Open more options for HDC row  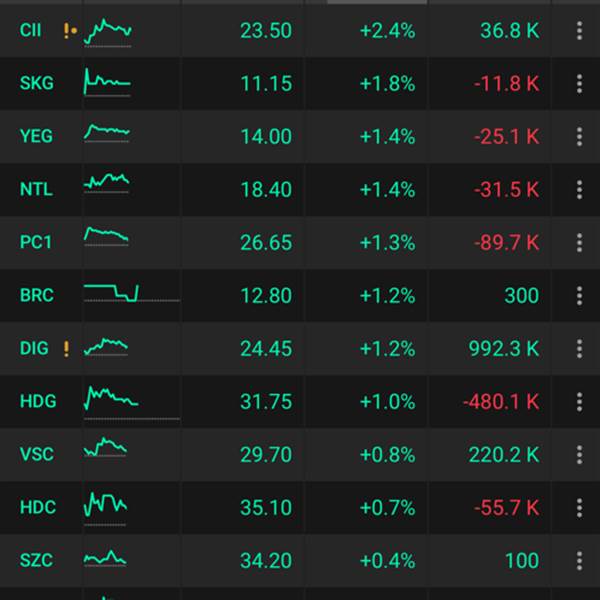[579, 507]
